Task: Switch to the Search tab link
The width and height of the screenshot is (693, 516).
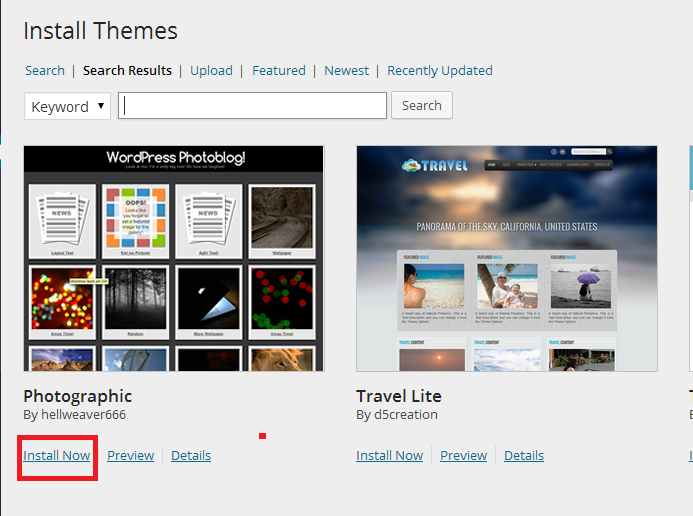Action: pos(45,71)
